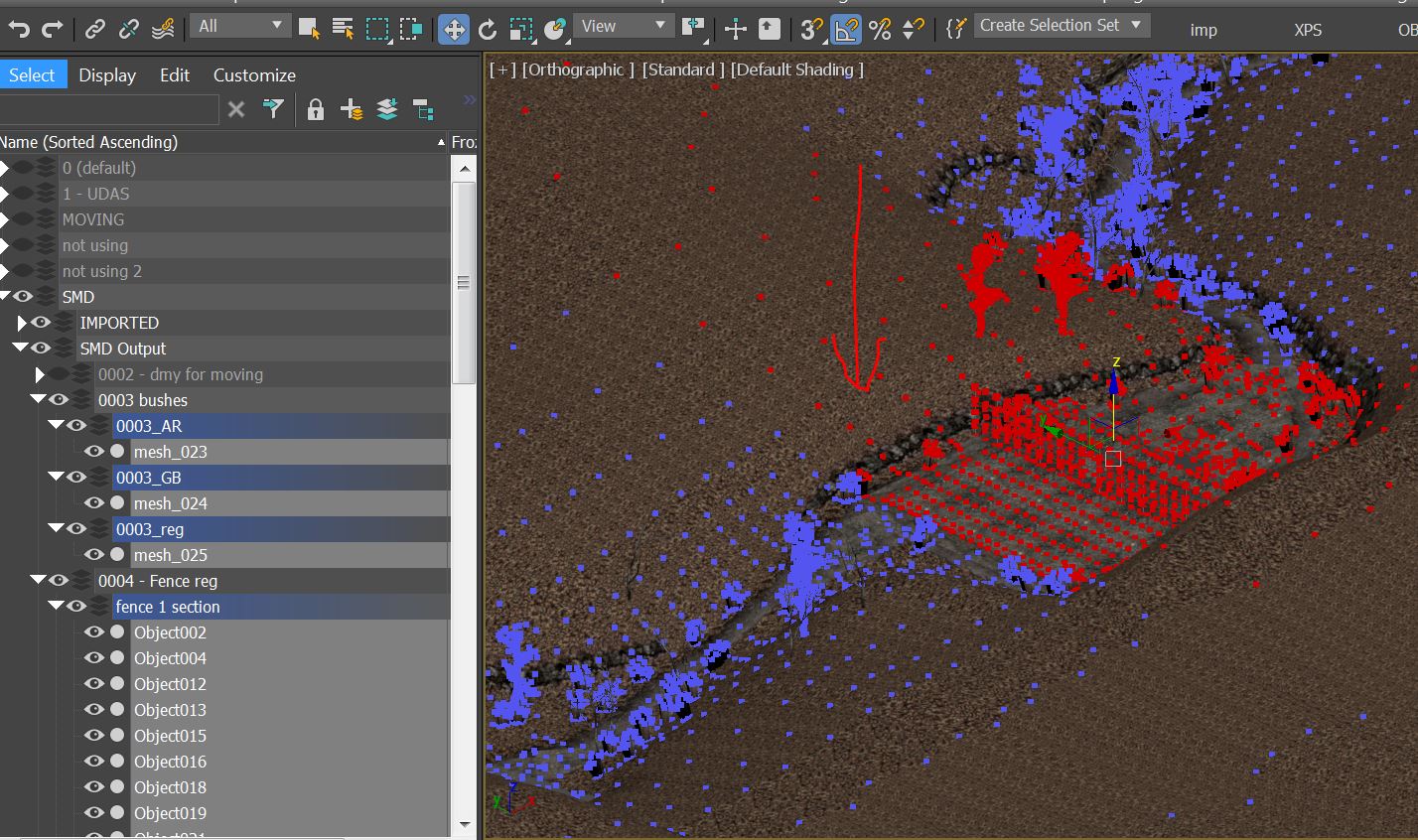1418x840 pixels.
Task: Open the selection filter 'All' dropdown
Action: (x=239, y=26)
